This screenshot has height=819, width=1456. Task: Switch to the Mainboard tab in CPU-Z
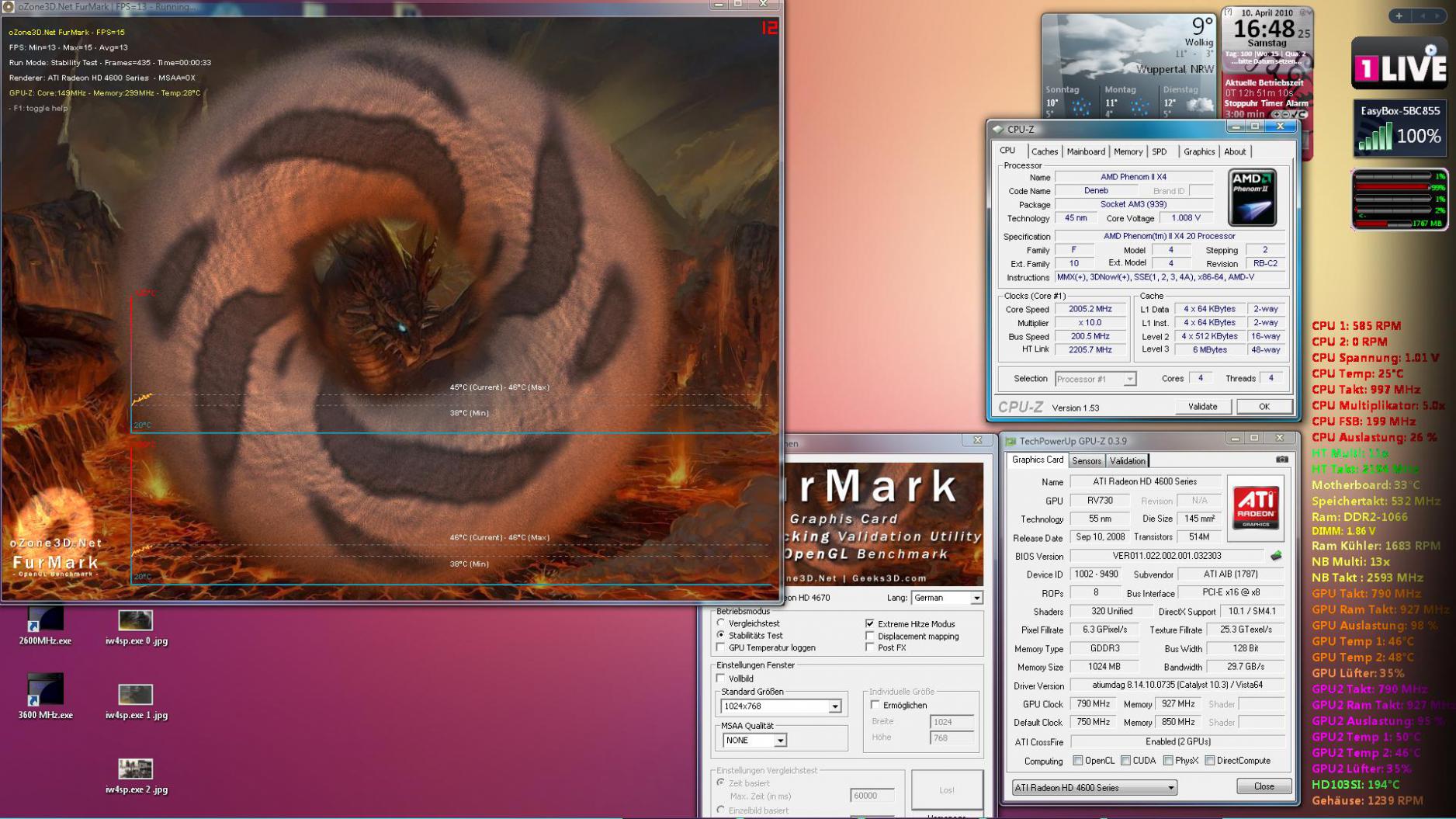(1085, 151)
